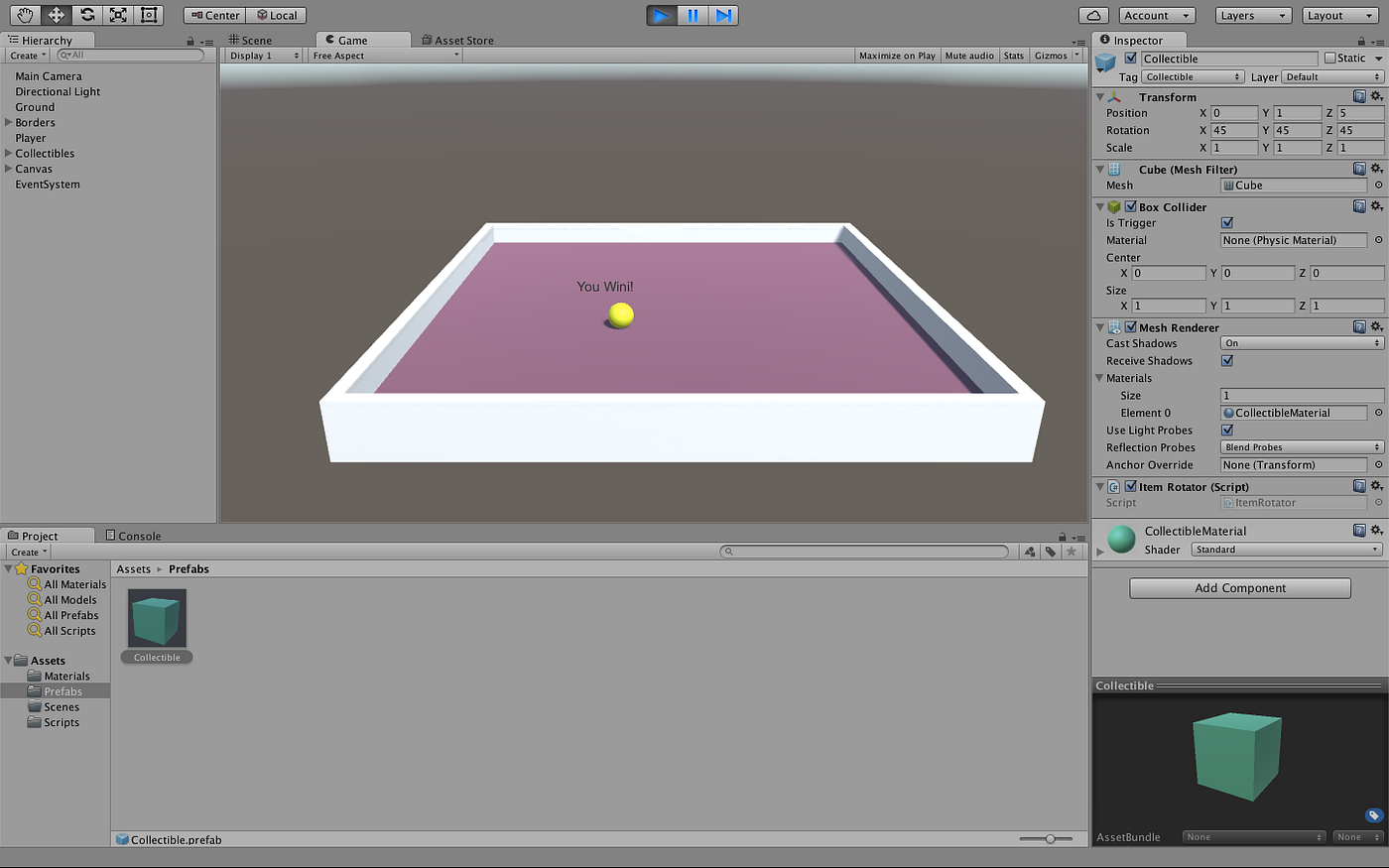Enable the Static checkbox on Collectible
The height and width of the screenshot is (868, 1389).
coord(1330,58)
